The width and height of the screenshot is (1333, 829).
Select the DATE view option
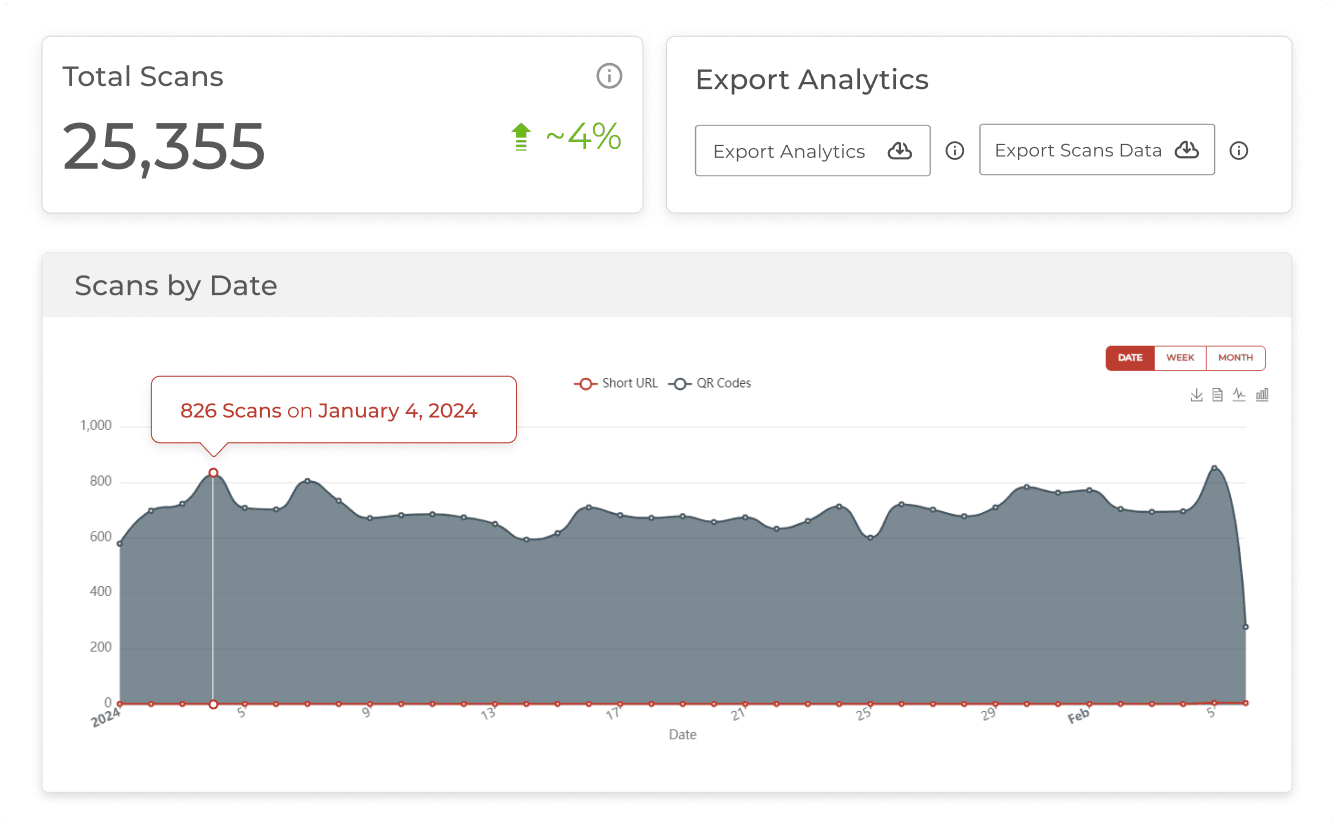1130,358
